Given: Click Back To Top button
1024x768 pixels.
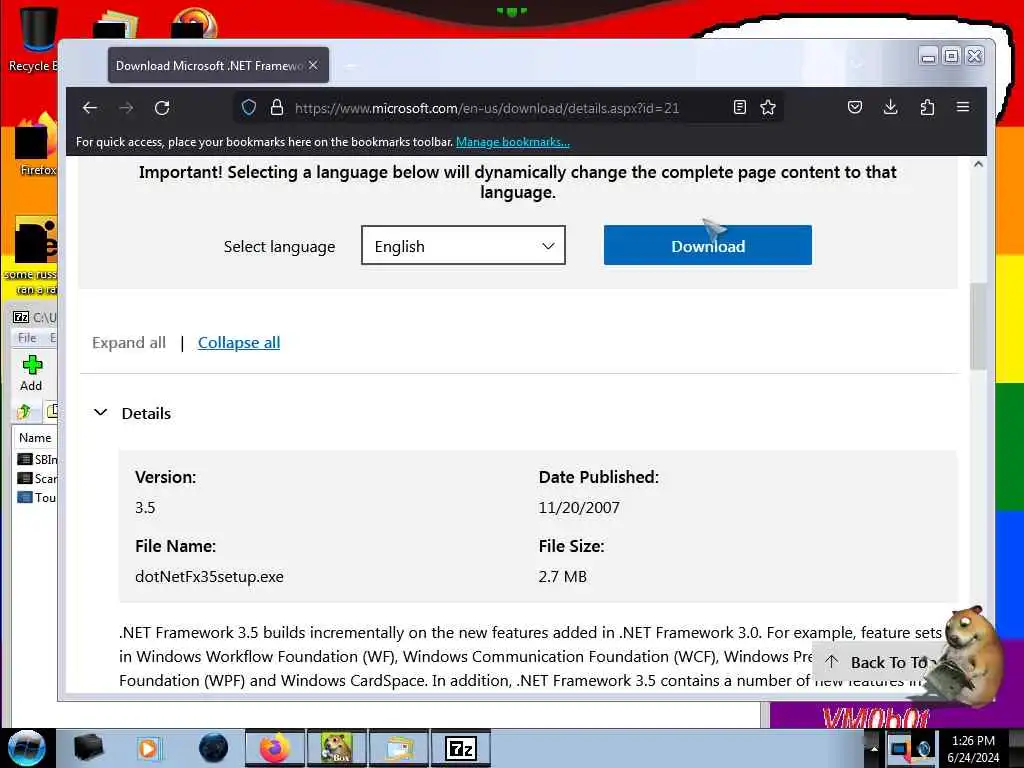Looking at the screenshot, I should click(877, 662).
